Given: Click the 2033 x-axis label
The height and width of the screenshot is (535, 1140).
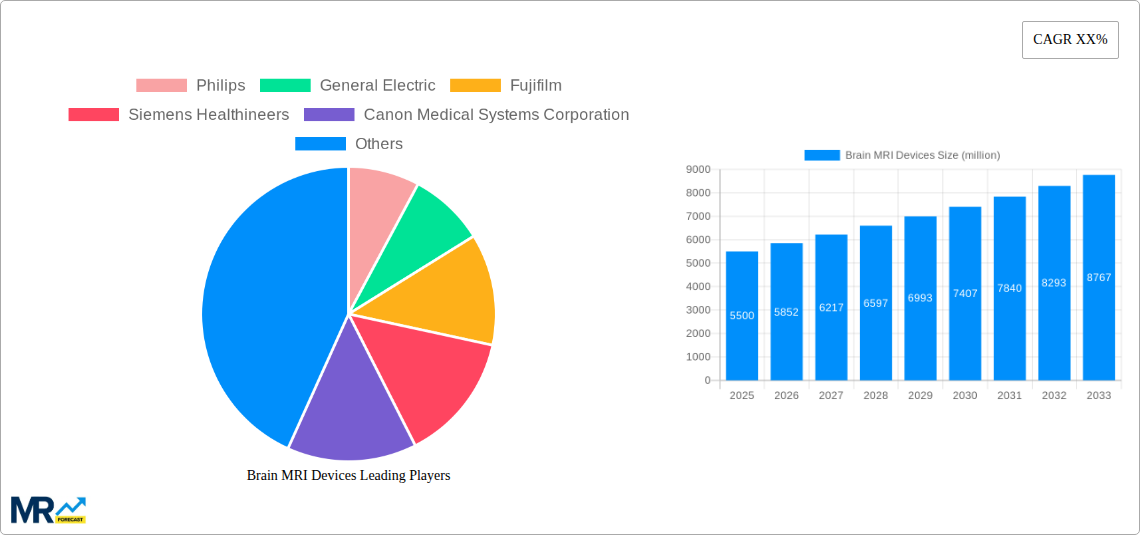Looking at the screenshot, I should click(x=1099, y=396).
